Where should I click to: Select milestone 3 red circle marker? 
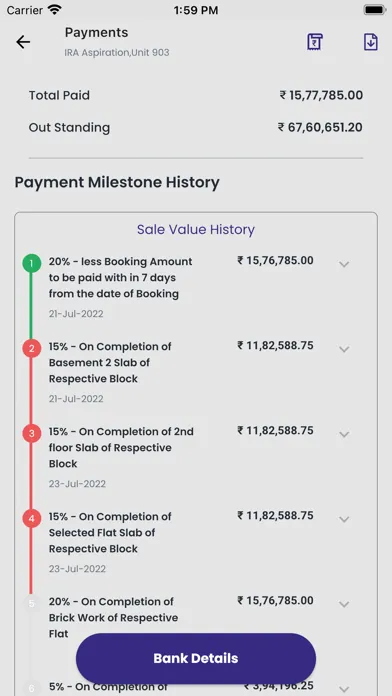[x=32, y=434]
